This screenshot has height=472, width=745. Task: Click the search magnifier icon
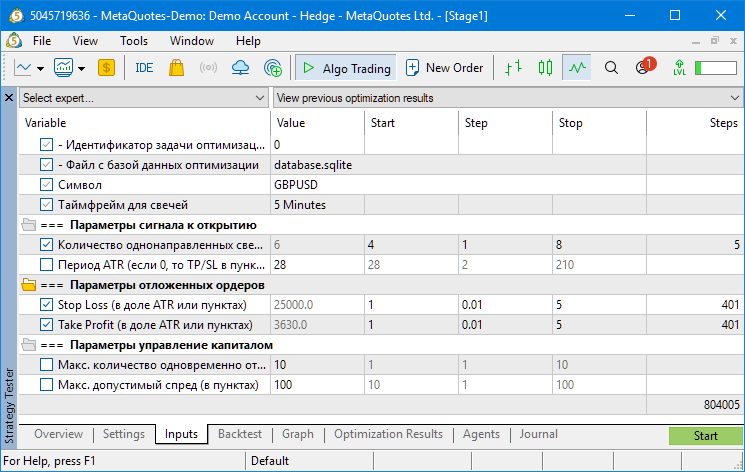(612, 68)
